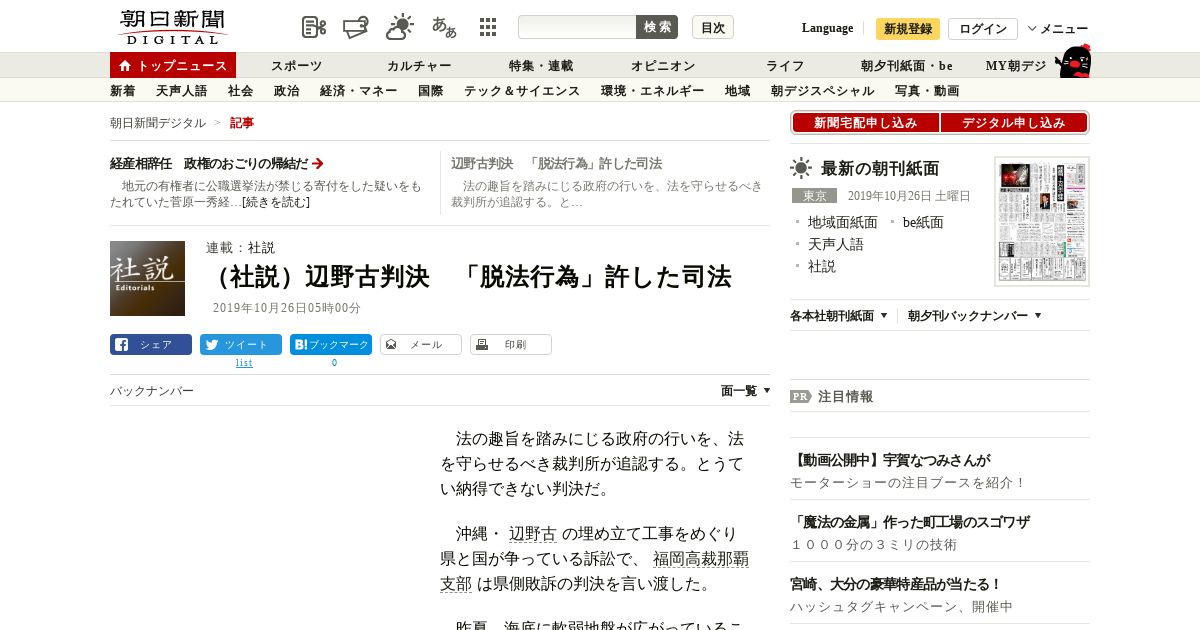
Task: Click the coupon tickets icon in header
Action: click(356, 27)
